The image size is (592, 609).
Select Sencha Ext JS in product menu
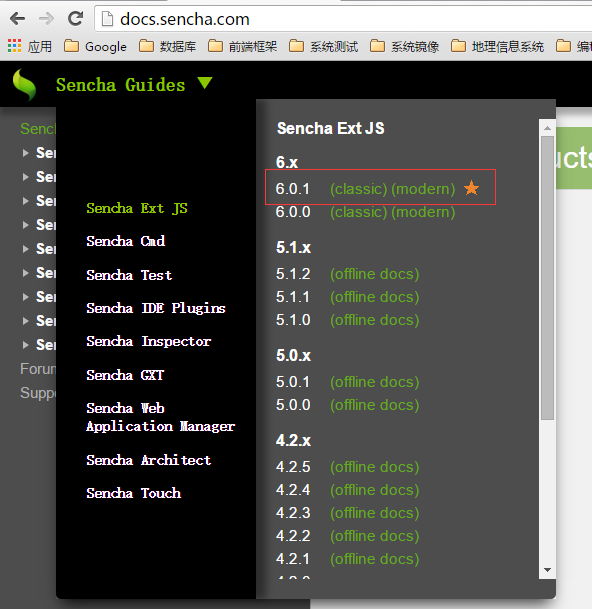[x=137, y=208]
